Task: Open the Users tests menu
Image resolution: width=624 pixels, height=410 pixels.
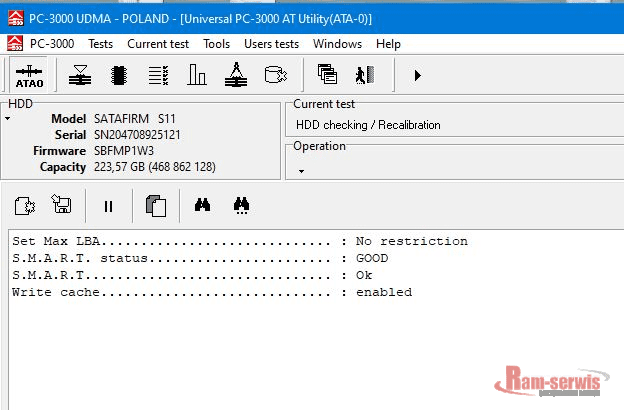Action: click(271, 44)
